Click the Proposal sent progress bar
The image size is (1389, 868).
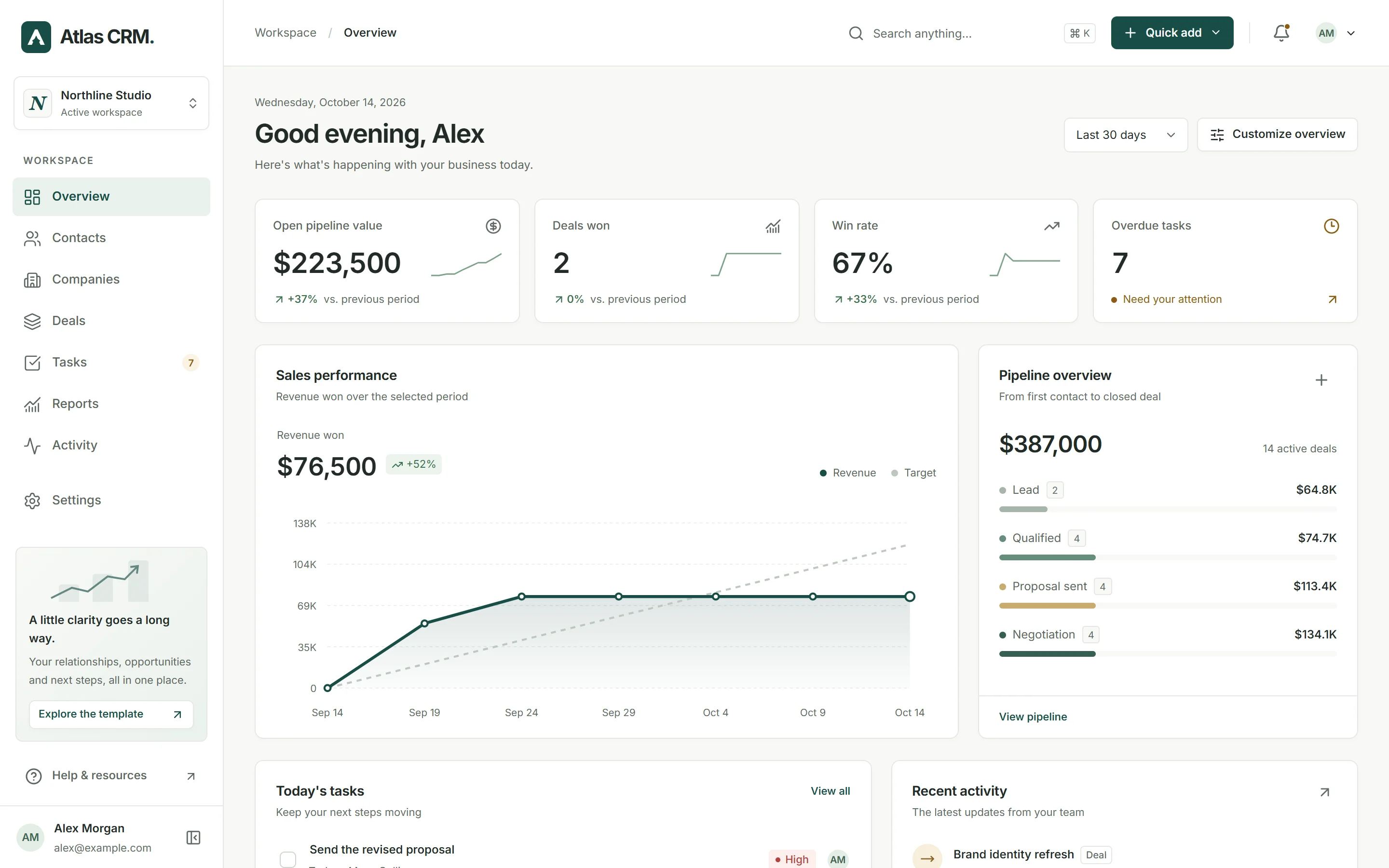pyautogui.click(x=1168, y=606)
